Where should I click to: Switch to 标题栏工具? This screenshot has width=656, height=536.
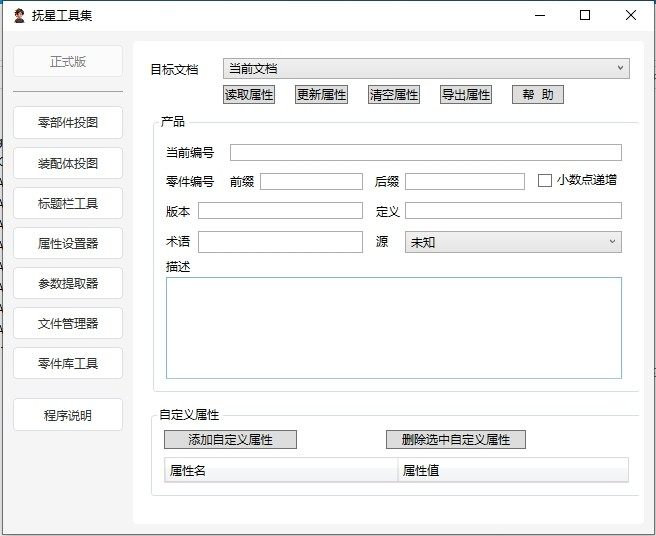pyautogui.click(x=68, y=203)
